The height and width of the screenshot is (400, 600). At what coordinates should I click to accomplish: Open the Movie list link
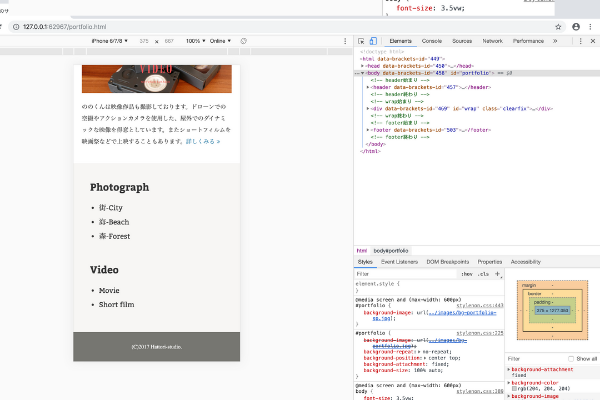tap(109, 291)
